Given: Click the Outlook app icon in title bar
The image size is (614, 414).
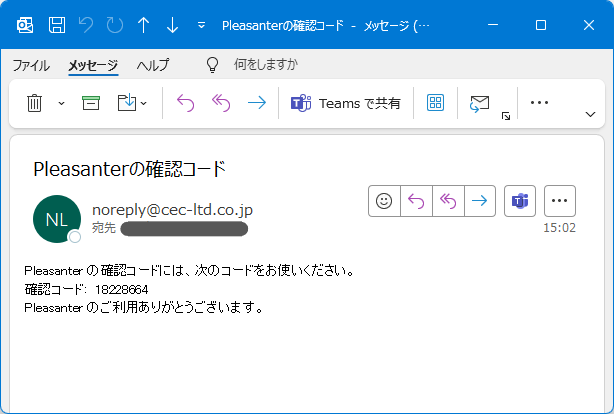Looking at the screenshot, I should click(x=25, y=25).
